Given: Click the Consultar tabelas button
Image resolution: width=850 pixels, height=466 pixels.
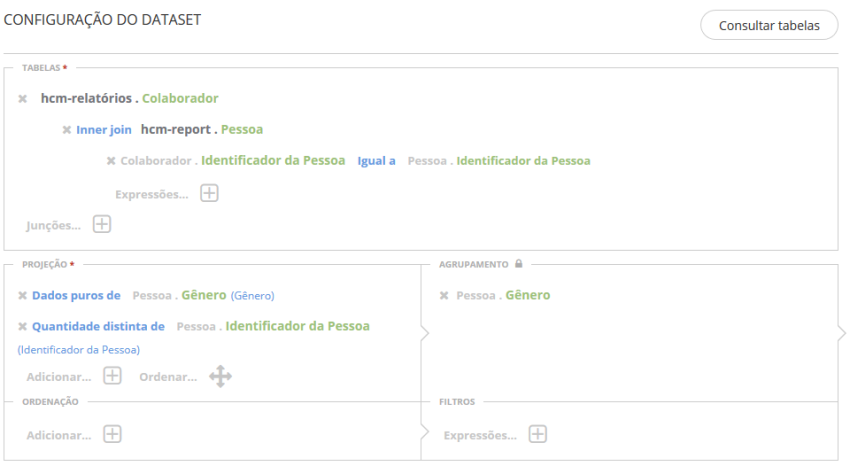Looking at the screenshot, I should tap(769, 26).
